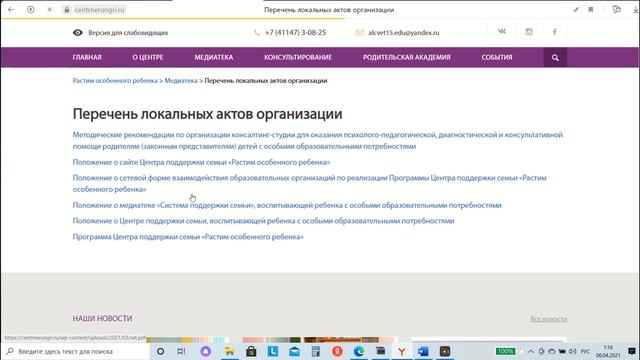This screenshot has height=360, width=640.
Task: Open the КОНСУЛЬТИРОВАНИЕ menu item
Action: click(x=298, y=58)
